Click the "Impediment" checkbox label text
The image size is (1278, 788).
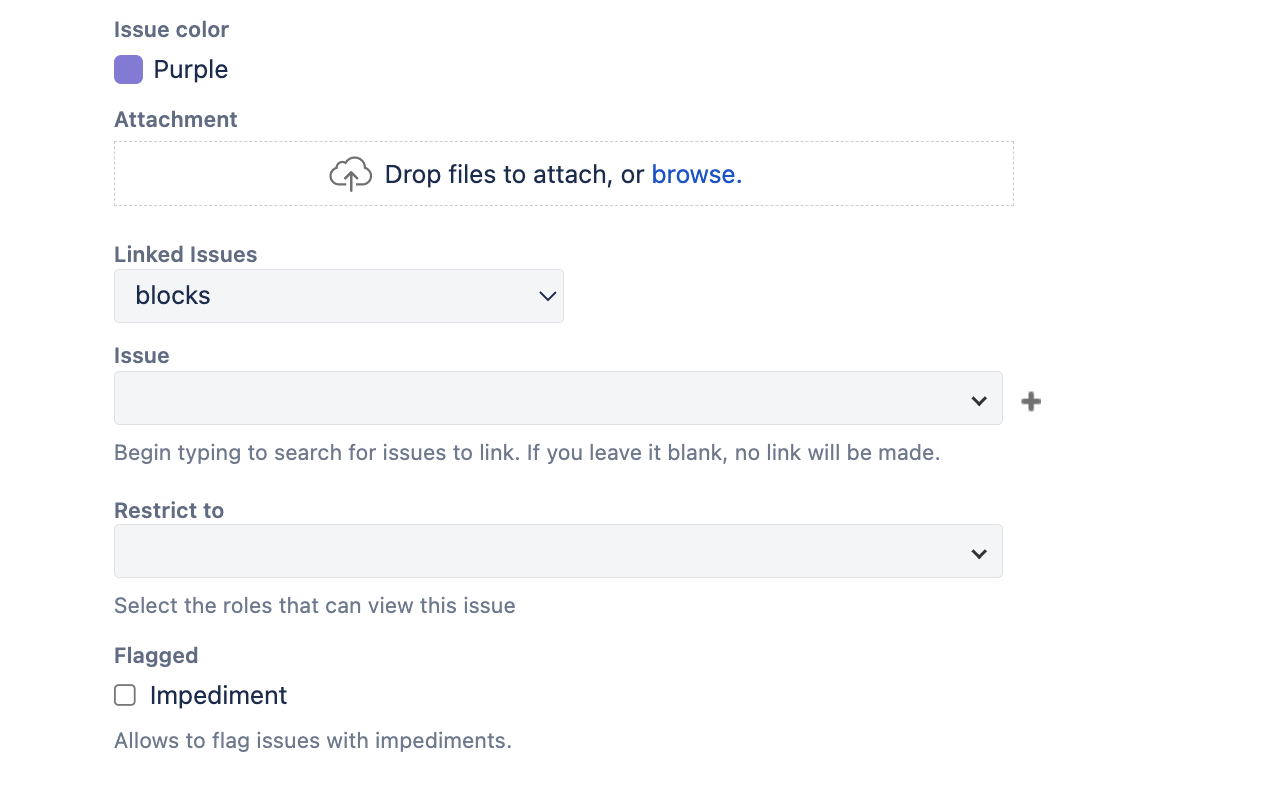(x=218, y=695)
